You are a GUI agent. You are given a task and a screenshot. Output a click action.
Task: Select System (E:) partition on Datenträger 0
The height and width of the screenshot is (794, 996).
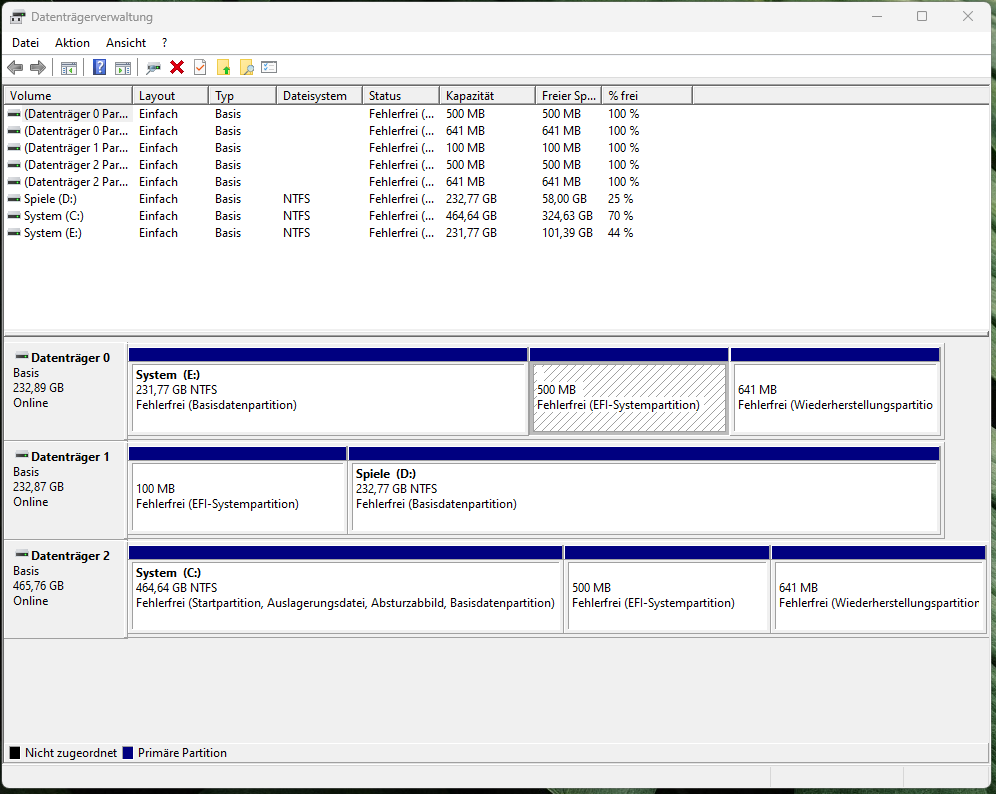click(328, 391)
